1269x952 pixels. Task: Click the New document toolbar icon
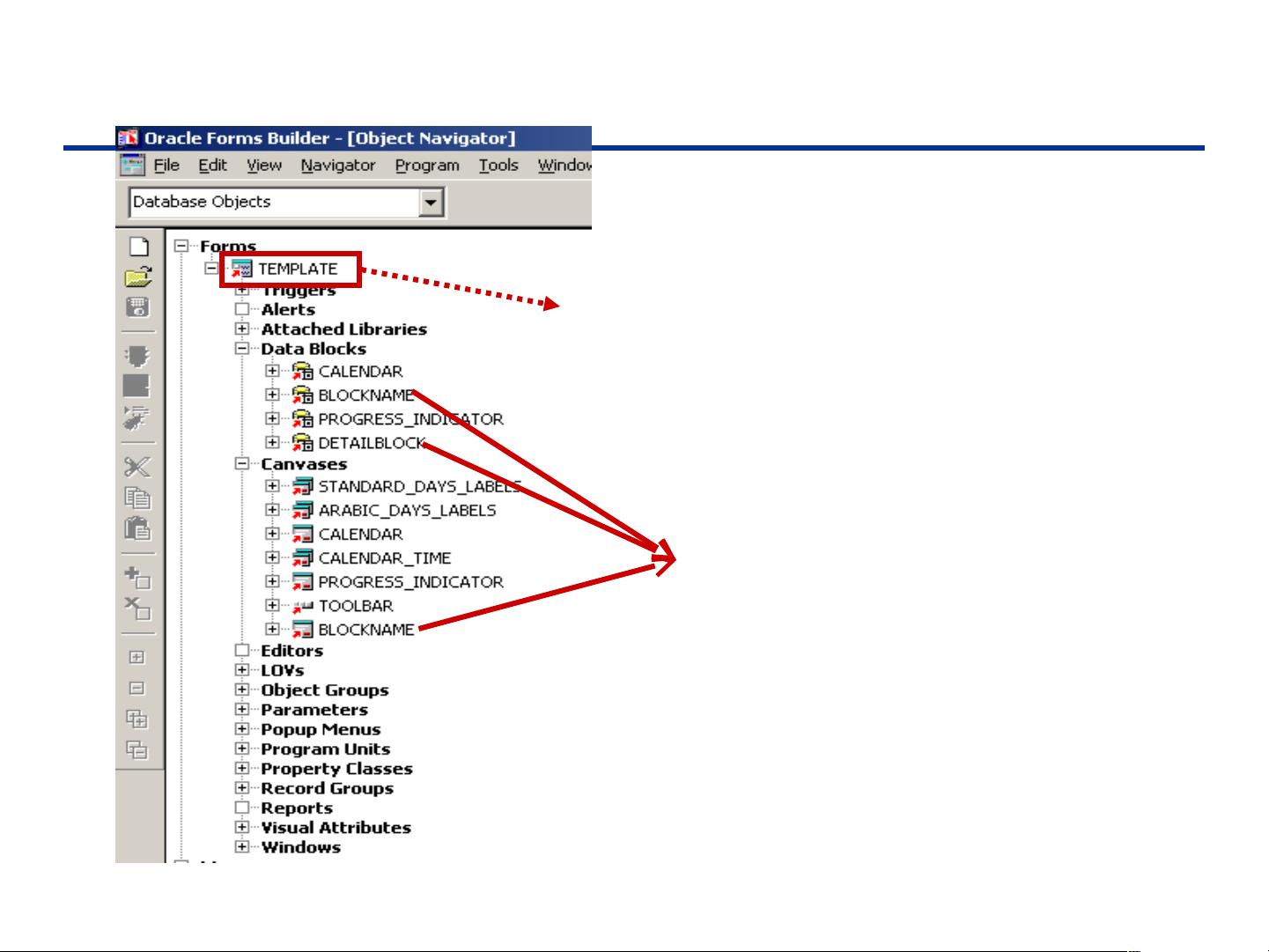(x=139, y=247)
